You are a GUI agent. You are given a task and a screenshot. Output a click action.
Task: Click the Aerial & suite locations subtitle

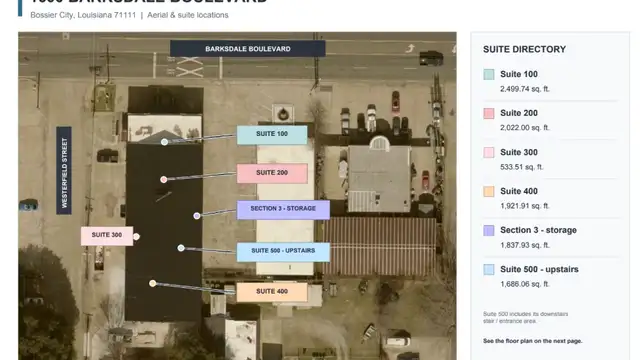tap(188, 15)
